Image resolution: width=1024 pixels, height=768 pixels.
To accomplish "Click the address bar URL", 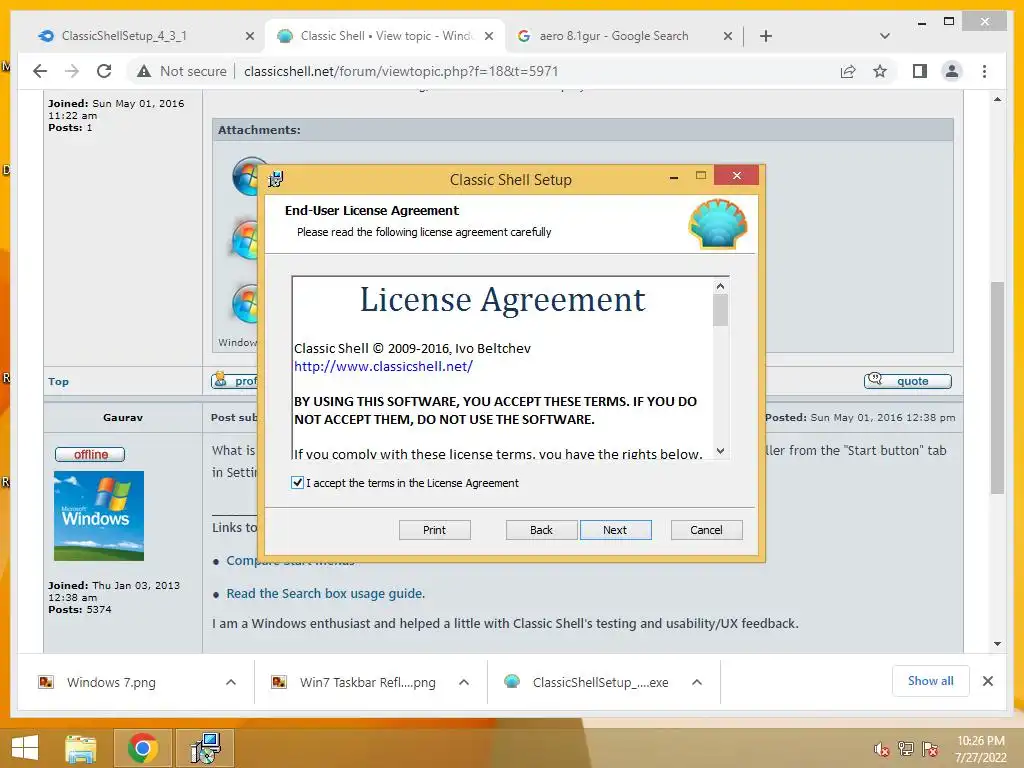I will click(x=401, y=71).
